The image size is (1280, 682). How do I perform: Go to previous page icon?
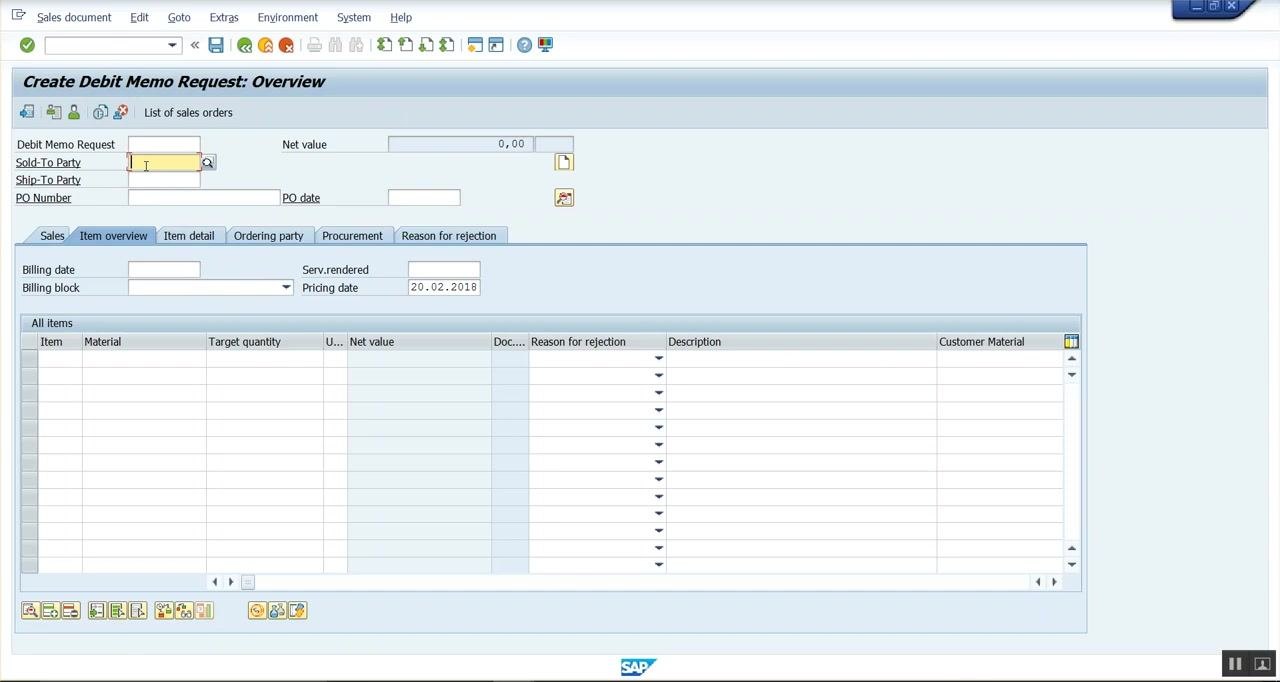[x=405, y=45]
